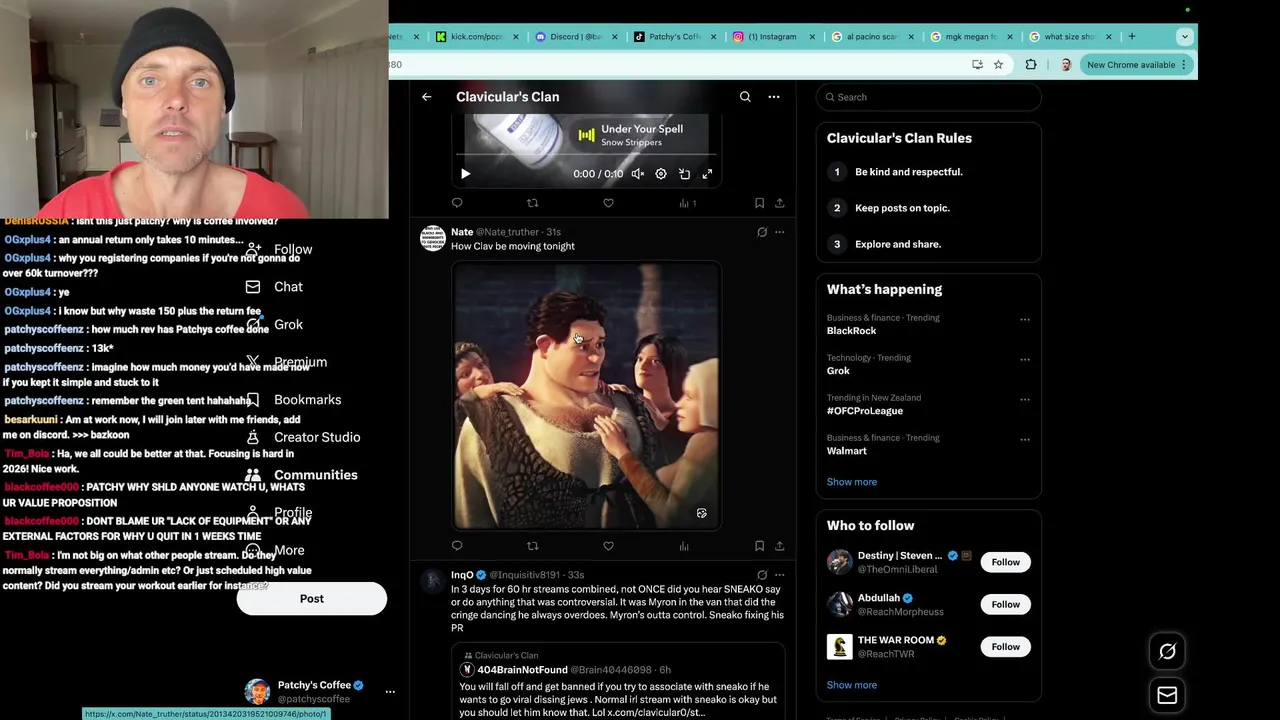Open the floating Messages envelope button
Image resolution: width=1280 pixels, height=720 pixels.
[1167, 695]
